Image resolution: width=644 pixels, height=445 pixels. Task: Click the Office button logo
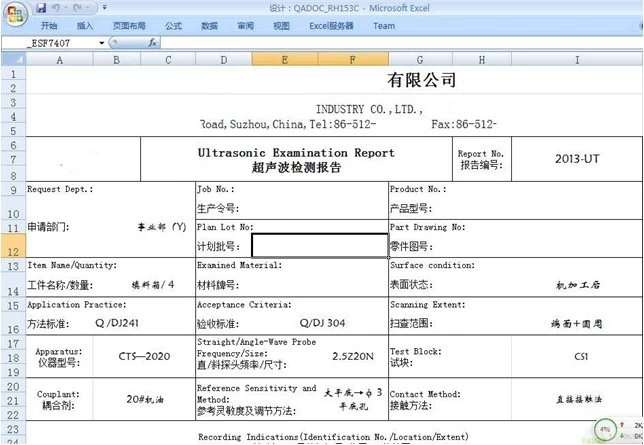tap(14, 12)
